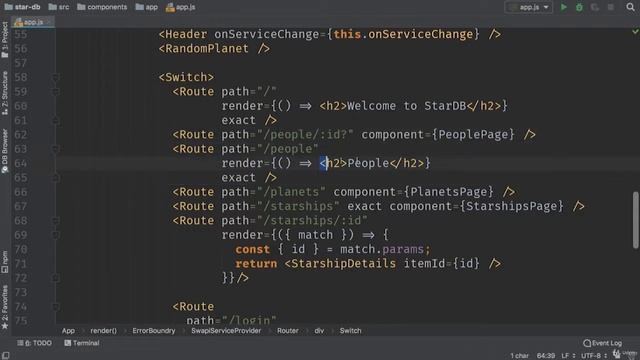The width and height of the screenshot is (640, 360).
Task: Jump to Router in the breadcrumbs
Action: click(288, 331)
